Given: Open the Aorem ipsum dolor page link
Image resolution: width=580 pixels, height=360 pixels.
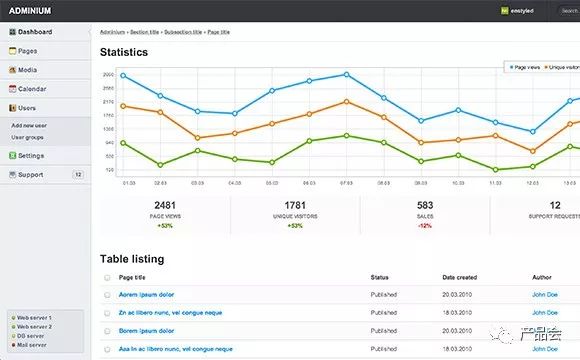Looking at the screenshot, I should coord(146,295).
